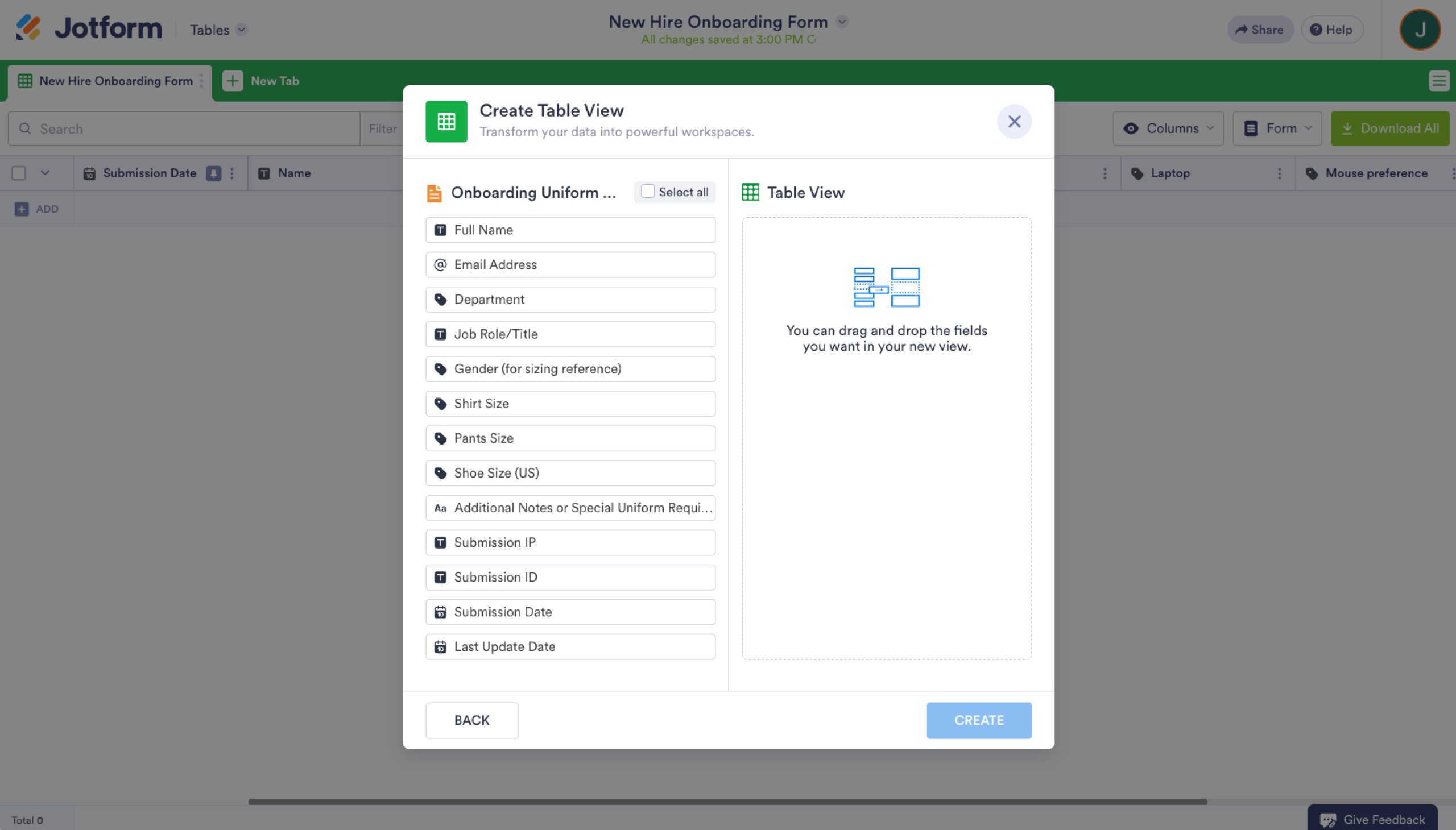Click the BACK button in the dialog
This screenshot has width=1456, height=830.
[471, 720]
